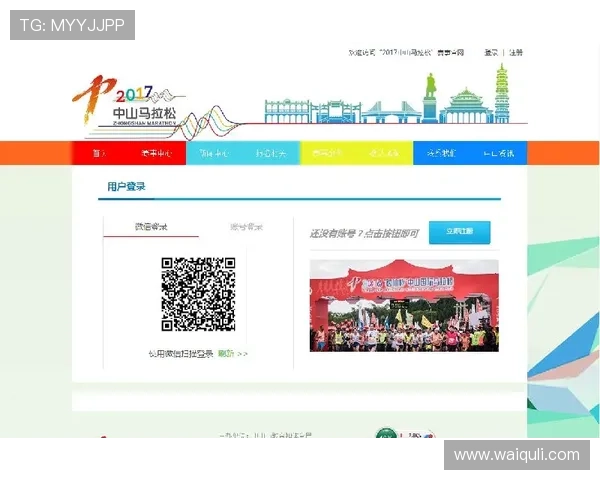The image size is (600, 480).
Task: Click the WeChat login QR code image
Action: point(198,294)
